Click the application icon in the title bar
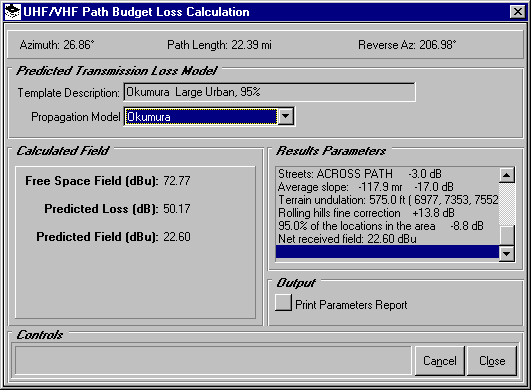531x390 pixels. click(13, 12)
